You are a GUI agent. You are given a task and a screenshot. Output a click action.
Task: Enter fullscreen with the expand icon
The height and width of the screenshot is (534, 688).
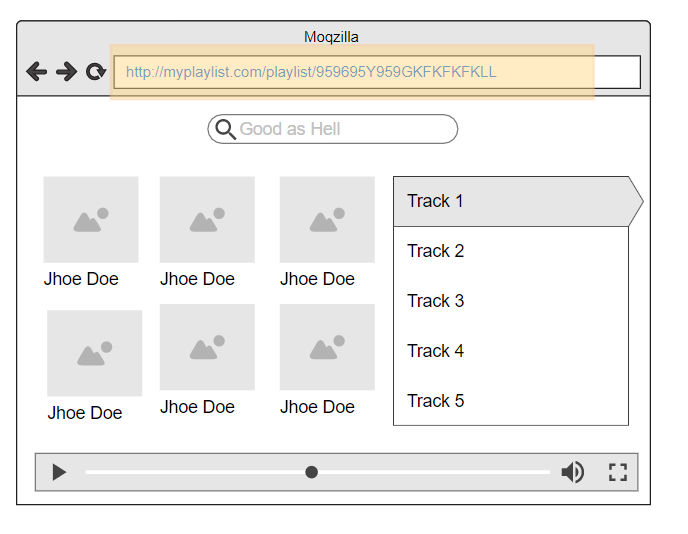tap(618, 473)
